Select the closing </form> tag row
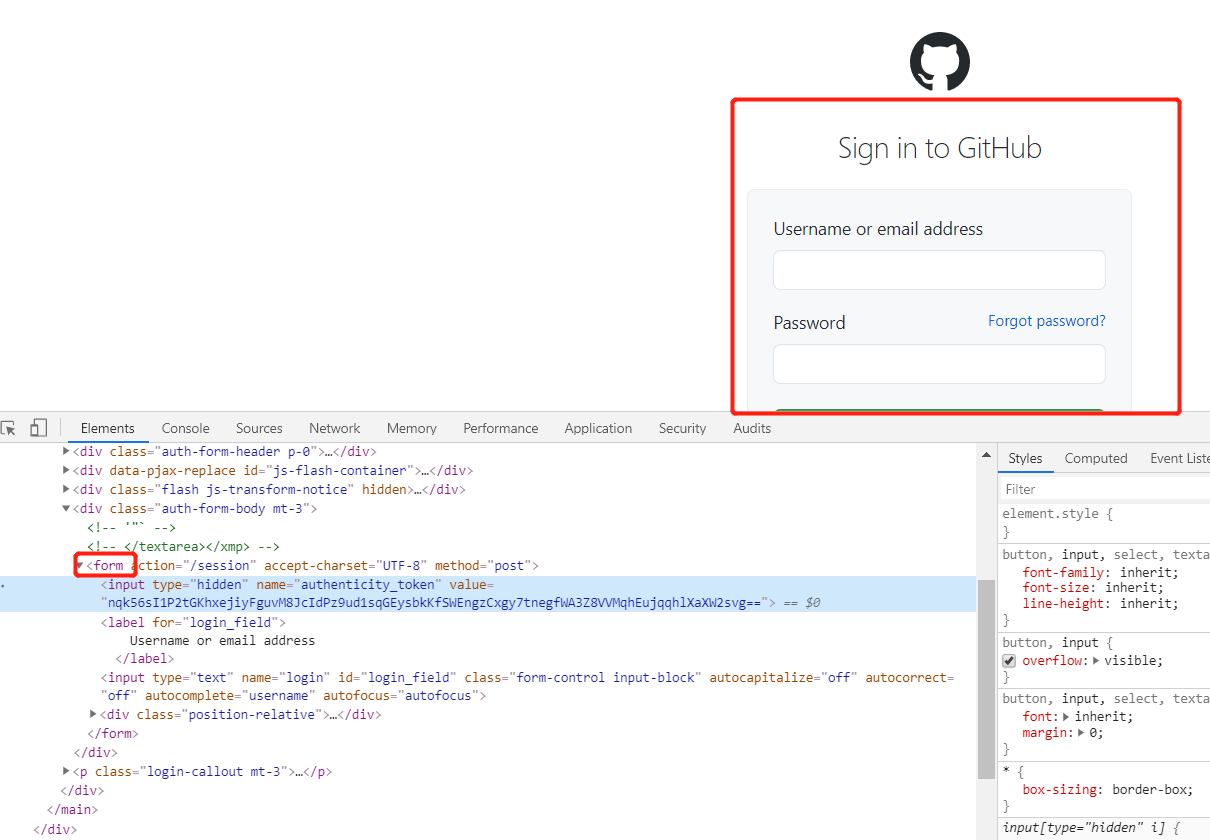This screenshot has width=1210, height=840. click(112, 733)
